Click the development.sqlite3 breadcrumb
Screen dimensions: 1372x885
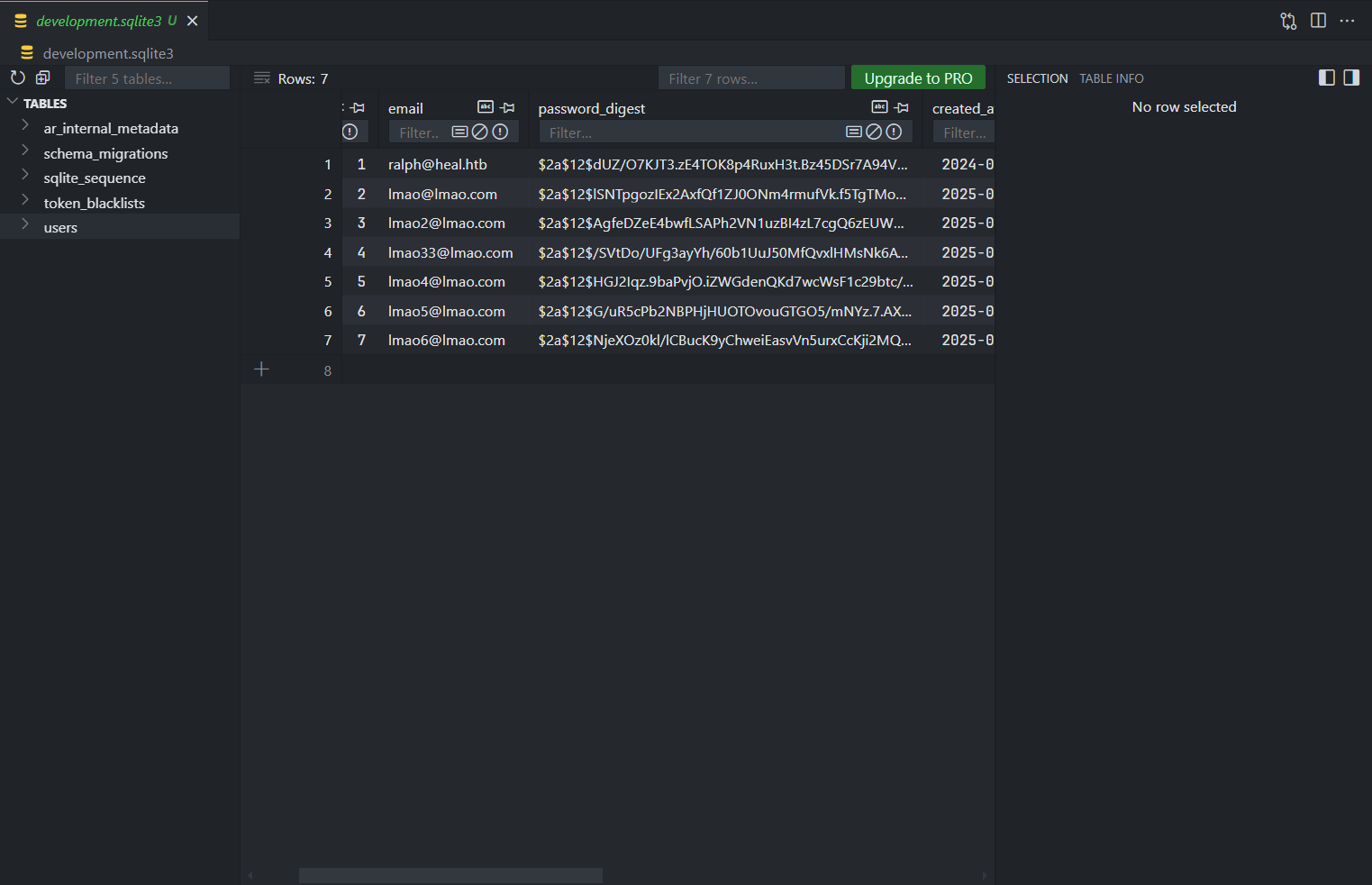[108, 53]
